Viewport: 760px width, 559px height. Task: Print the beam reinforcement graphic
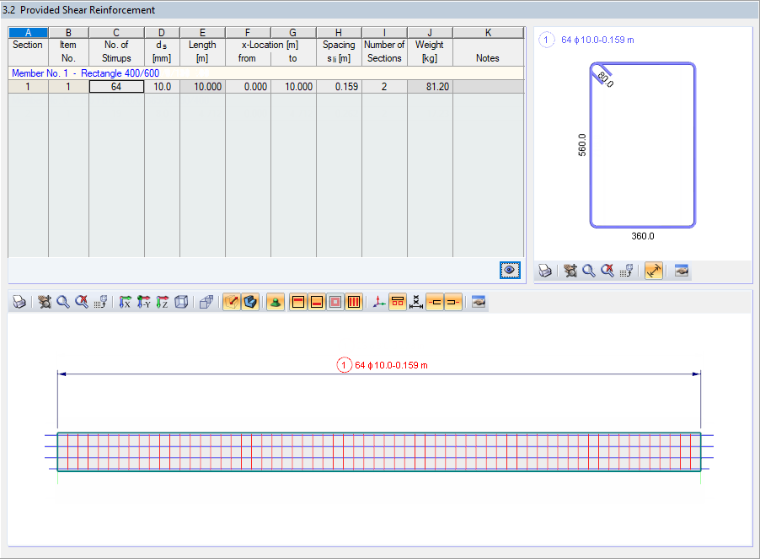pos(19,302)
